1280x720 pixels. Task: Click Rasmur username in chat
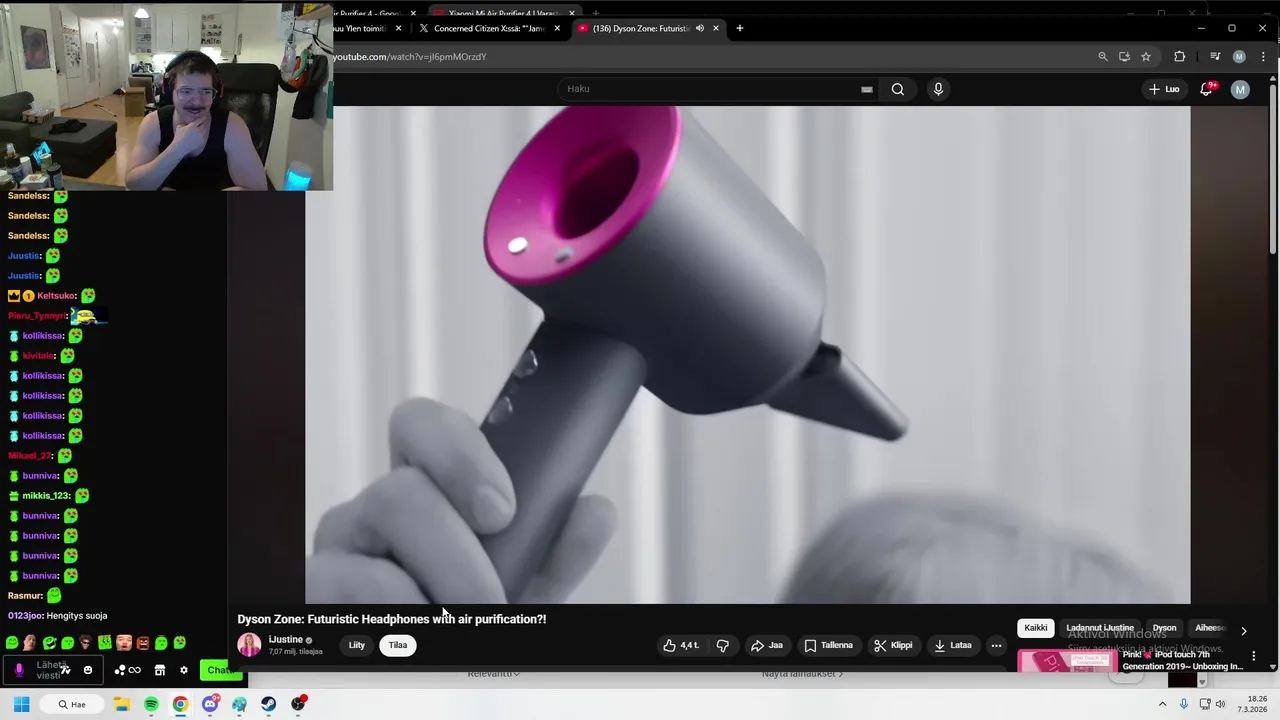pos(25,596)
